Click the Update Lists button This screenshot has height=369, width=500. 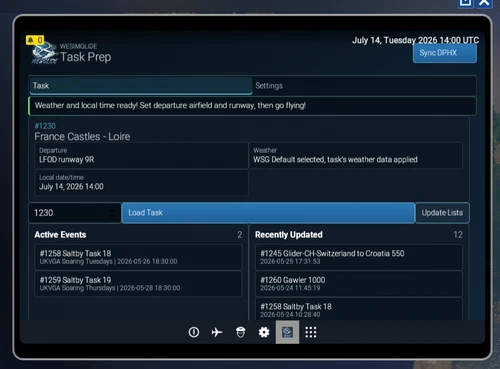click(x=442, y=213)
